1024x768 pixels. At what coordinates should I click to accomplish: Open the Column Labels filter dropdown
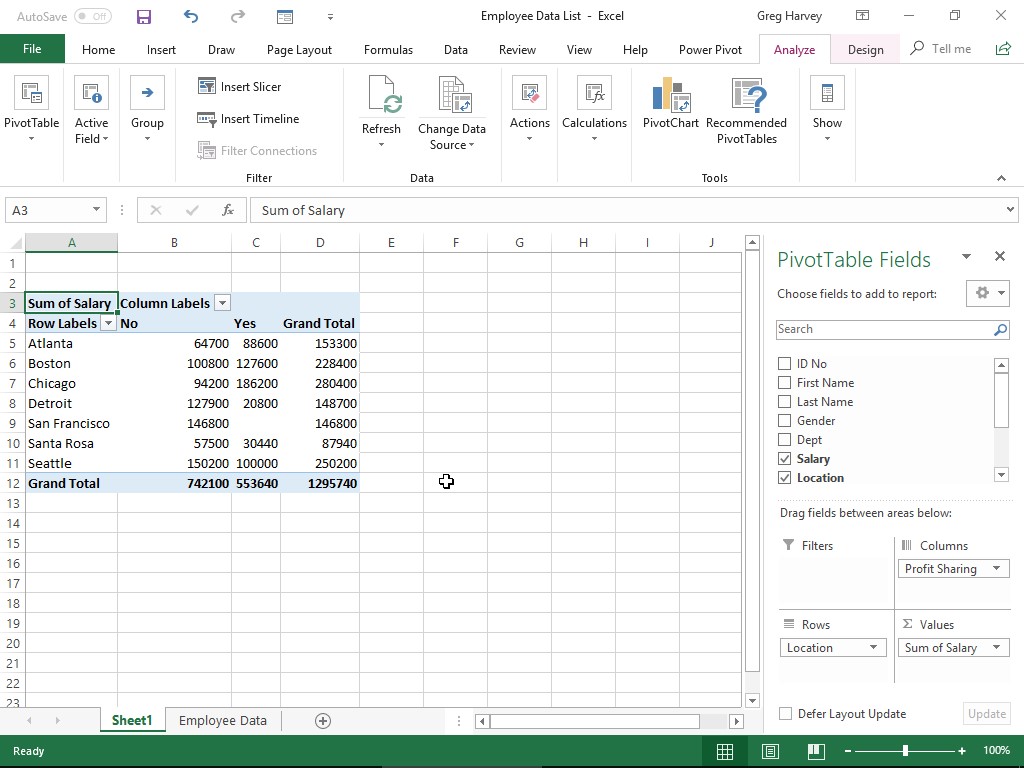click(223, 303)
